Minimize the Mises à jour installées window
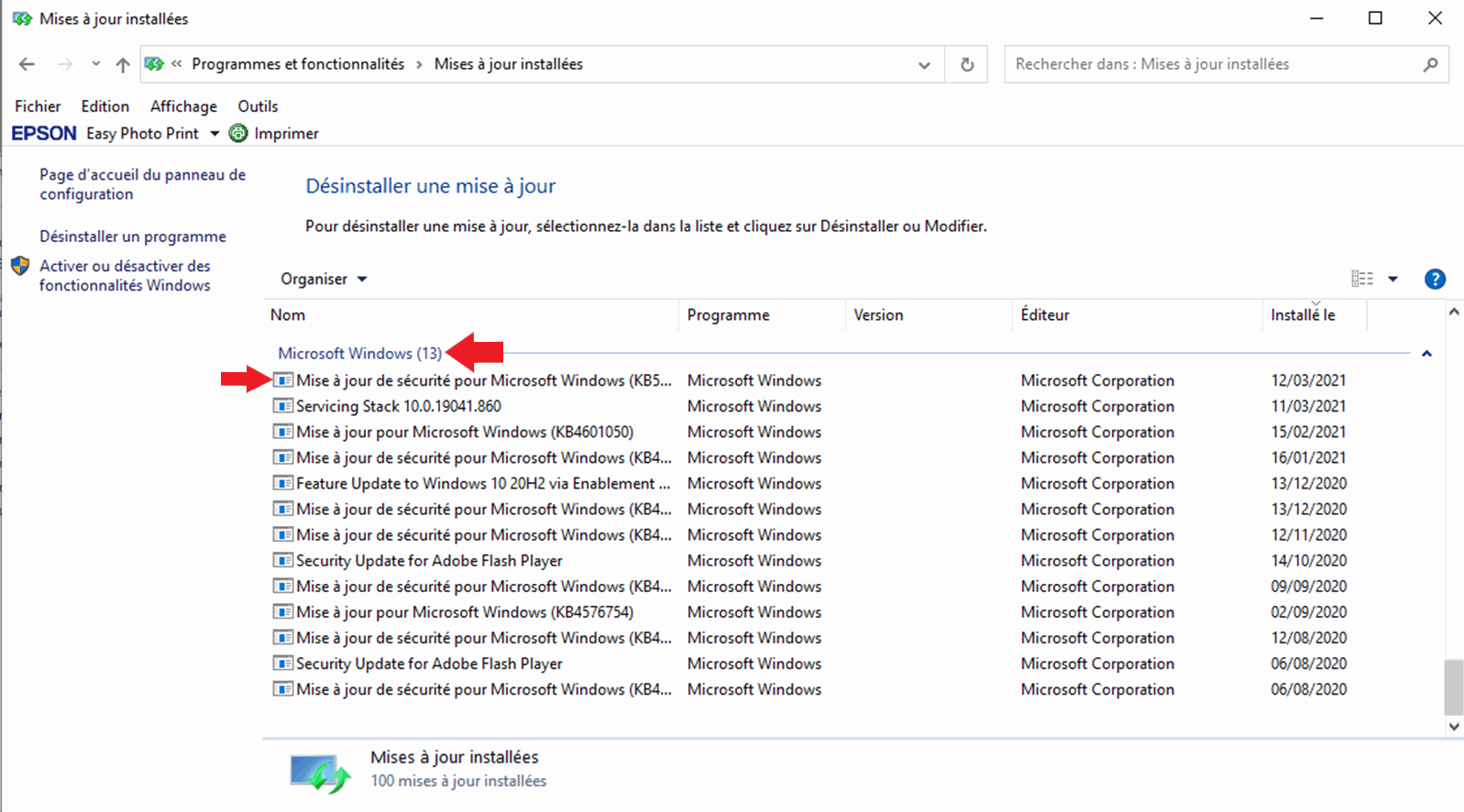 pyautogui.click(x=1316, y=18)
